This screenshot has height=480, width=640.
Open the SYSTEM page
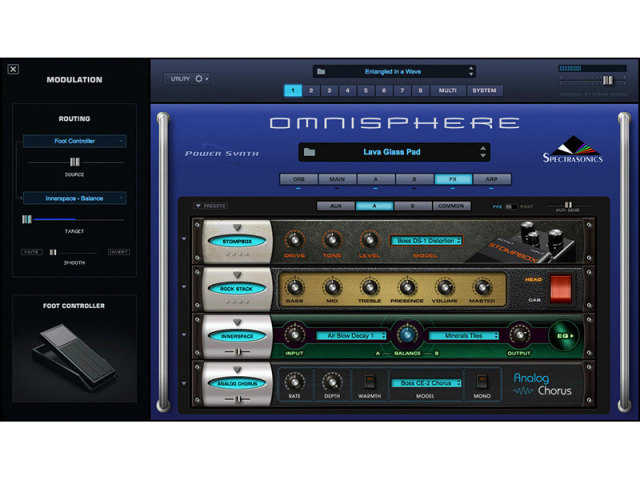484,91
